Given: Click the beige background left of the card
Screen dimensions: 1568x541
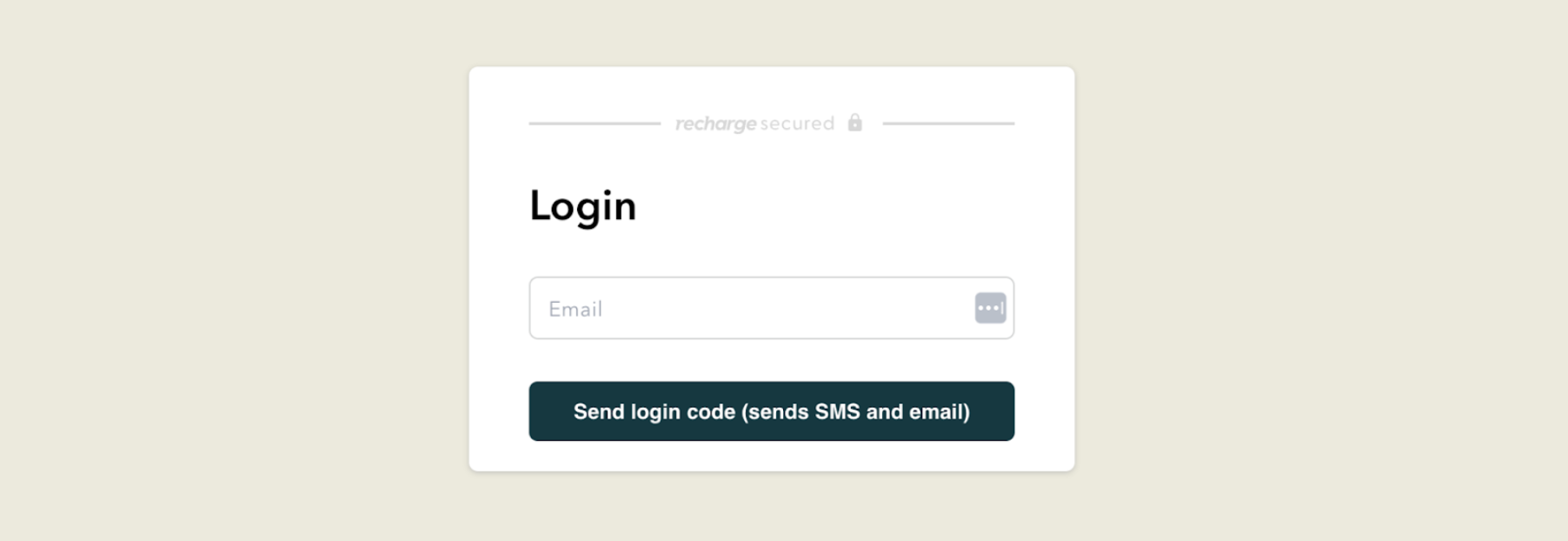Looking at the screenshot, I should 235,270.
